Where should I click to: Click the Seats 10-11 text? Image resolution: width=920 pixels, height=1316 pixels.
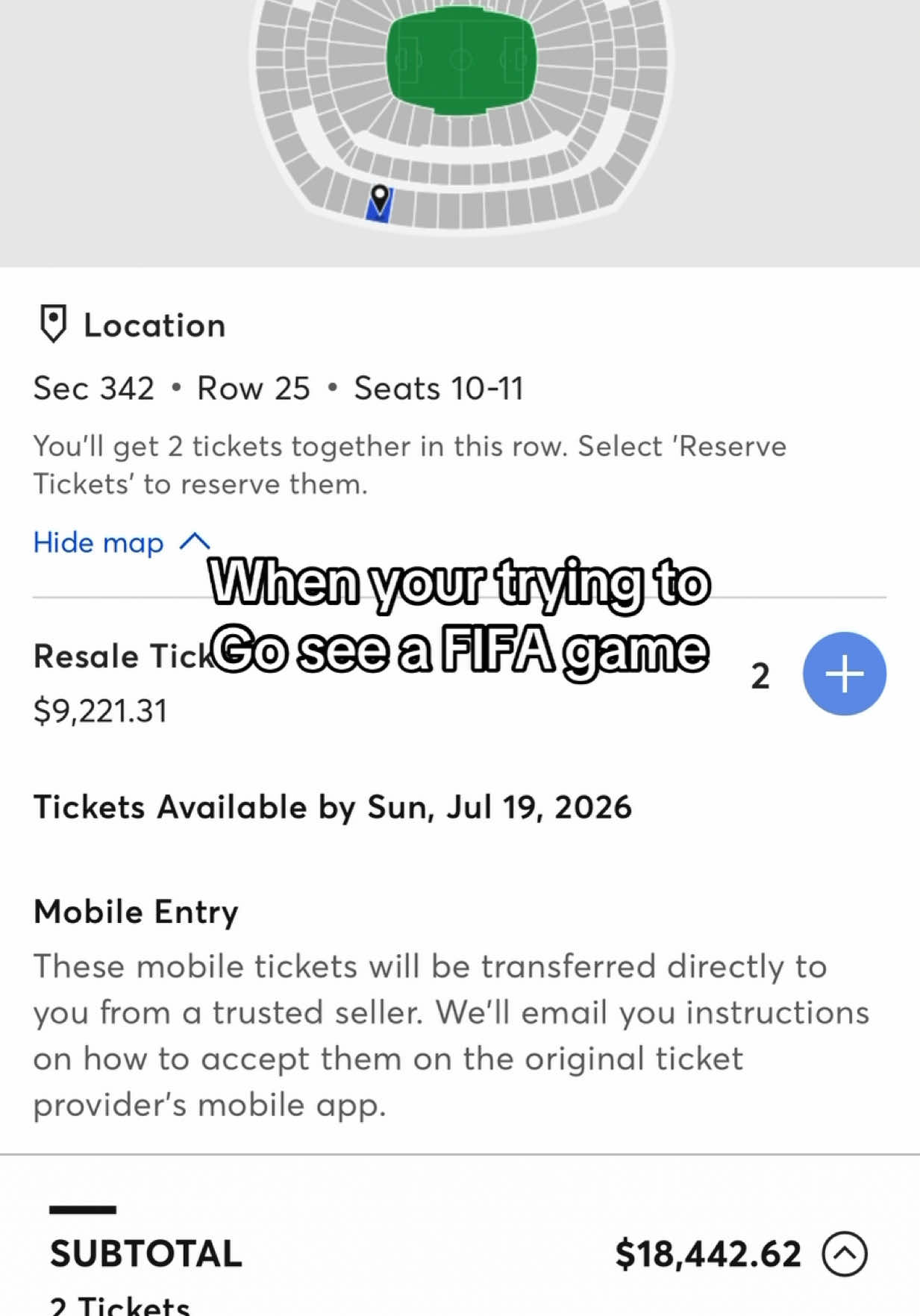(439, 388)
